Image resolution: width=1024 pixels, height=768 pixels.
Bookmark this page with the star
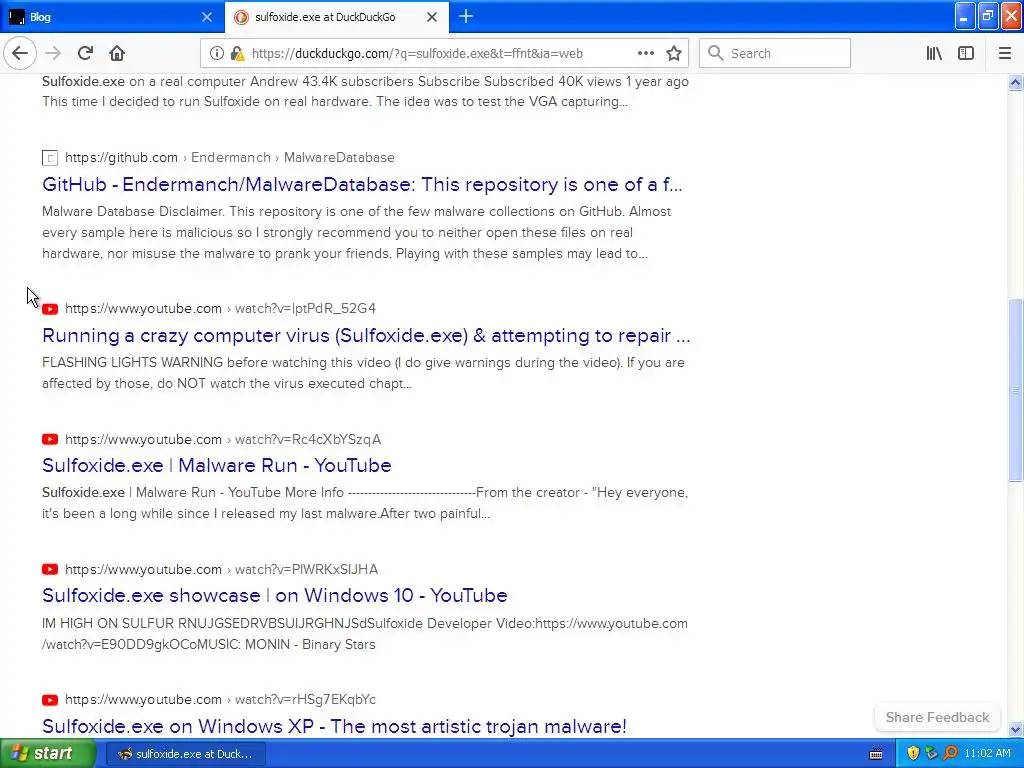click(x=674, y=54)
